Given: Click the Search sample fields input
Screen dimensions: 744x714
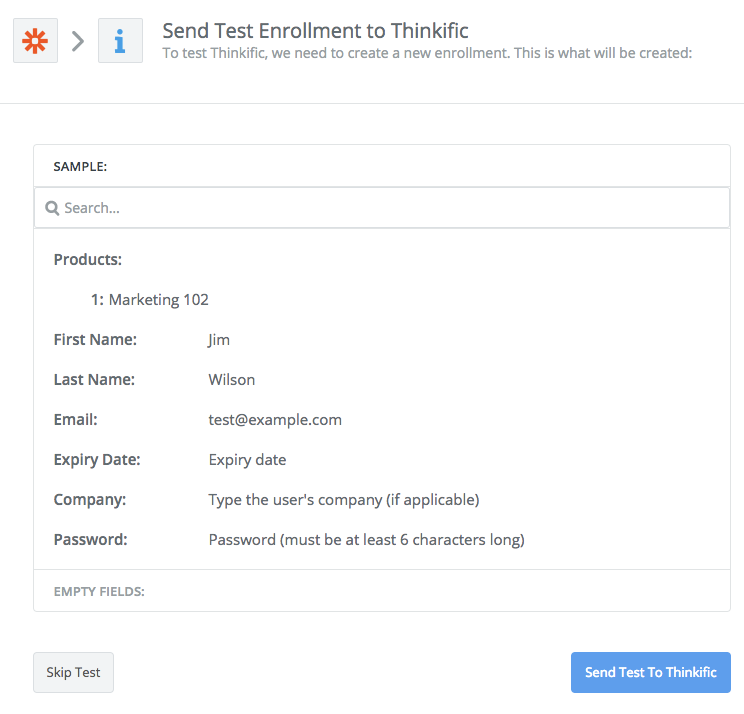Looking at the screenshot, I should (382, 208).
